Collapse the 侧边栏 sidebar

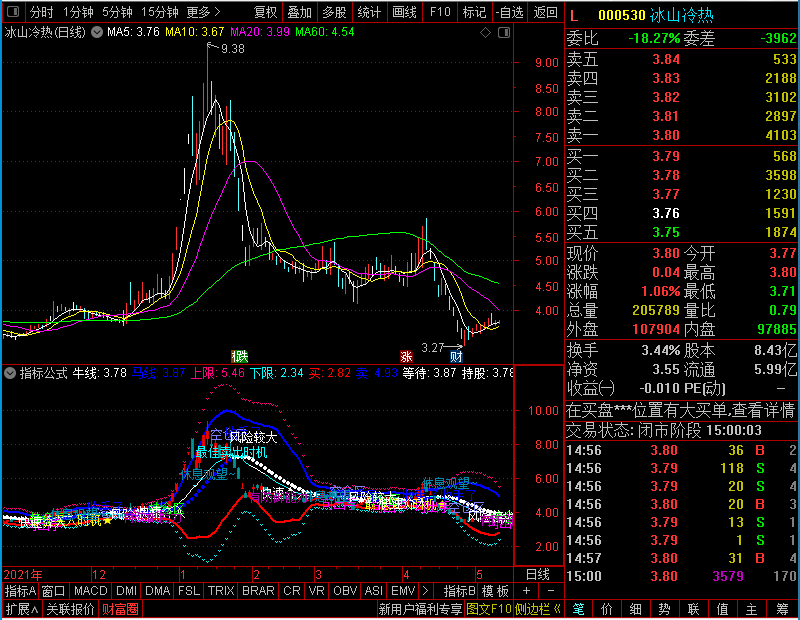click(x=538, y=609)
